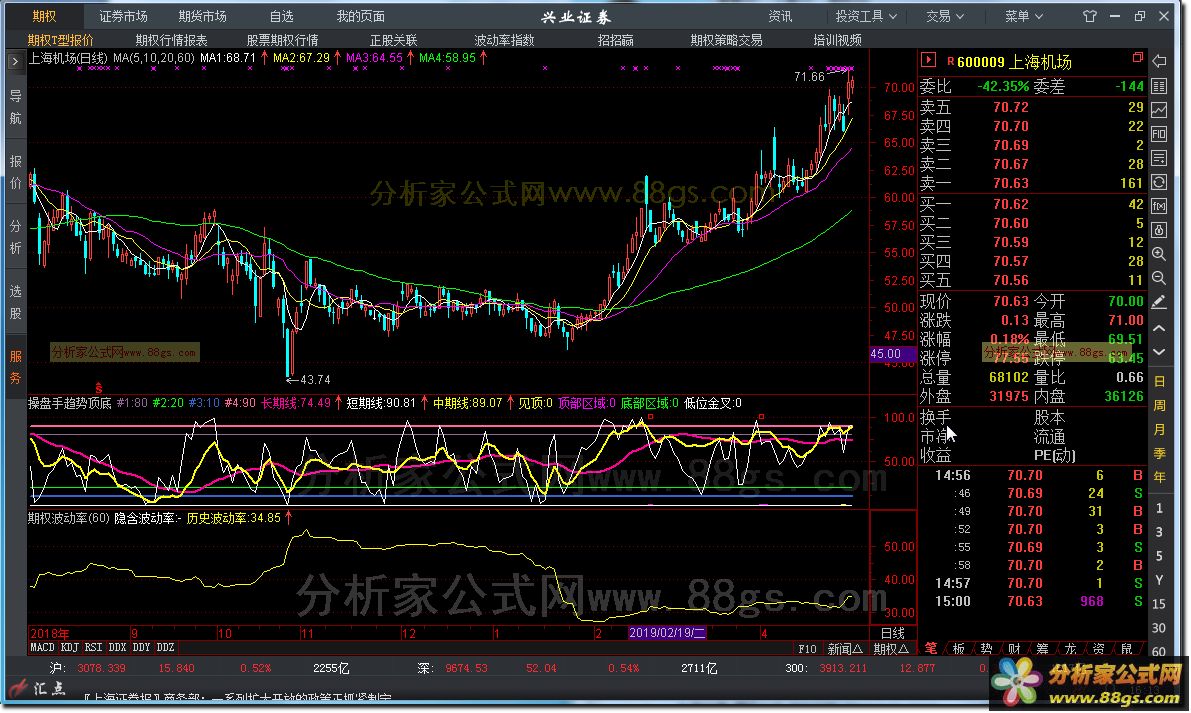Select the 1-minute period button
Screen dimensions: 1191x713
(x=1159, y=508)
